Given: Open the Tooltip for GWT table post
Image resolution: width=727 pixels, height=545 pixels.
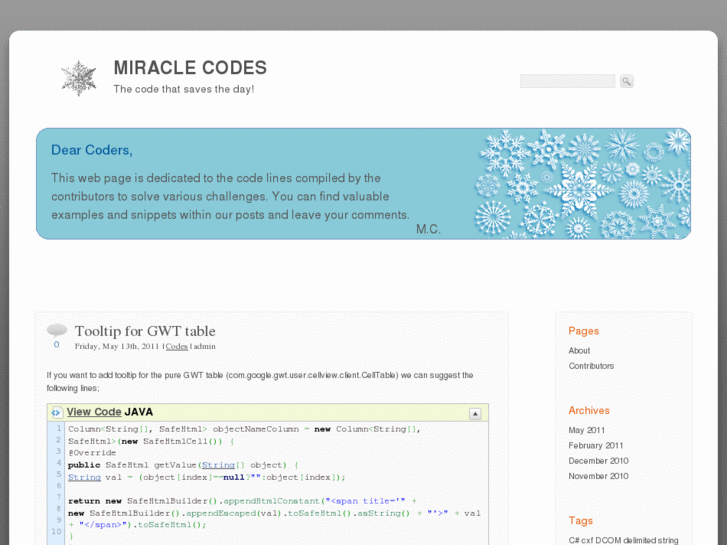Looking at the screenshot, I should point(145,331).
